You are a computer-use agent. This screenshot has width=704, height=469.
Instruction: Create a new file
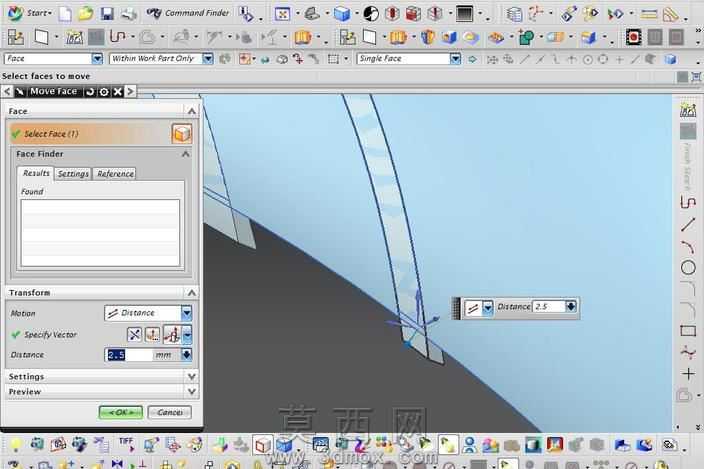pos(65,14)
